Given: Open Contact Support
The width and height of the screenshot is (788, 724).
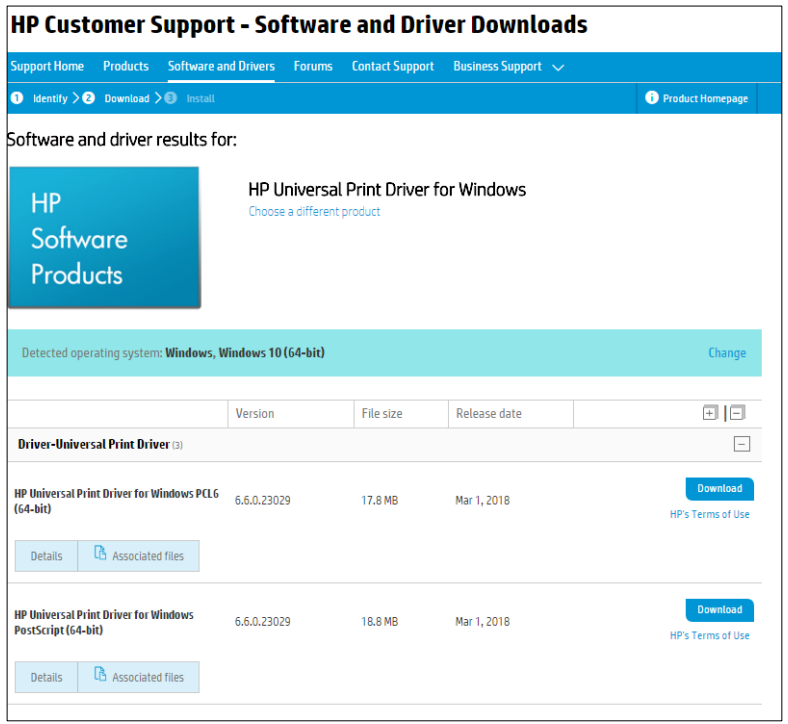Looking at the screenshot, I should tap(392, 66).
